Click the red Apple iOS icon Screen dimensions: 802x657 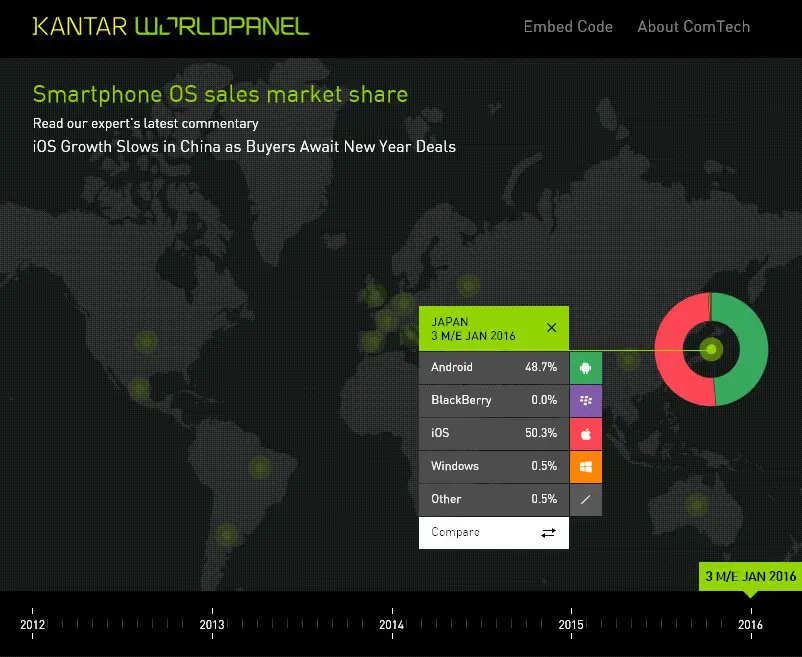[x=586, y=434]
